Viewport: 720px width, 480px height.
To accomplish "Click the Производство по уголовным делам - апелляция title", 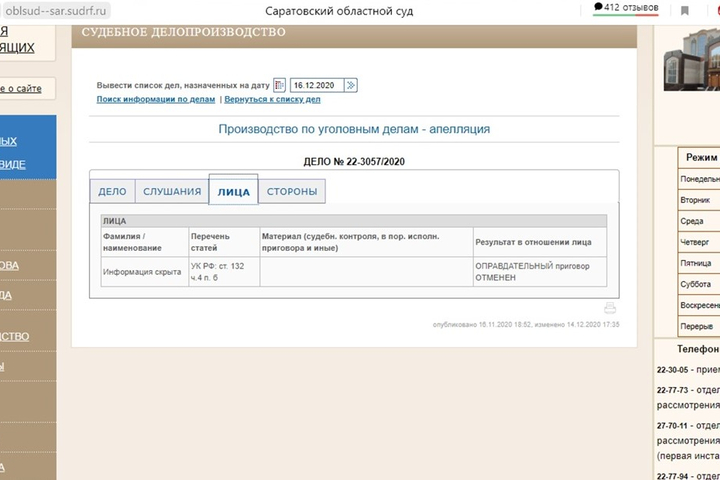I will [x=354, y=129].
